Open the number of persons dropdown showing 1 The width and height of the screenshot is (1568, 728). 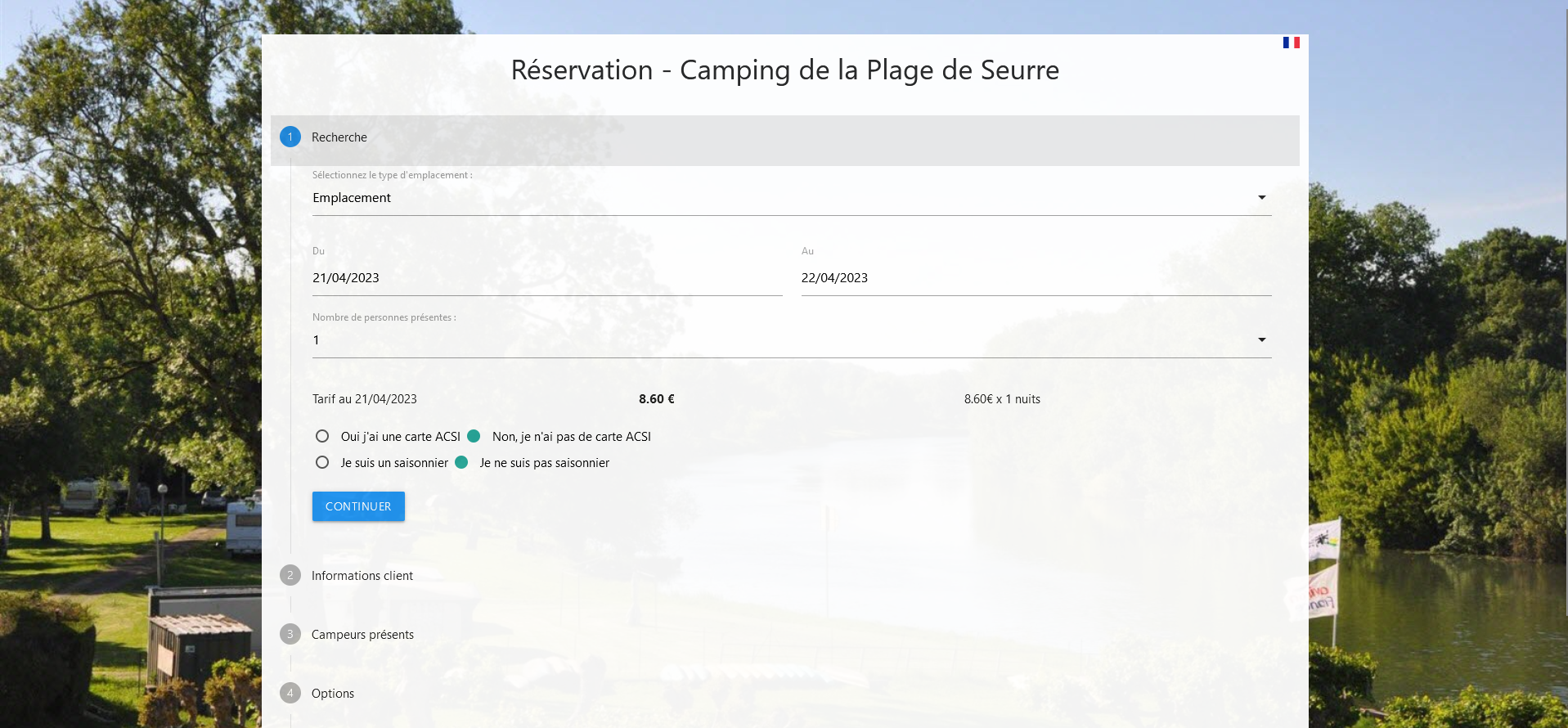point(792,340)
